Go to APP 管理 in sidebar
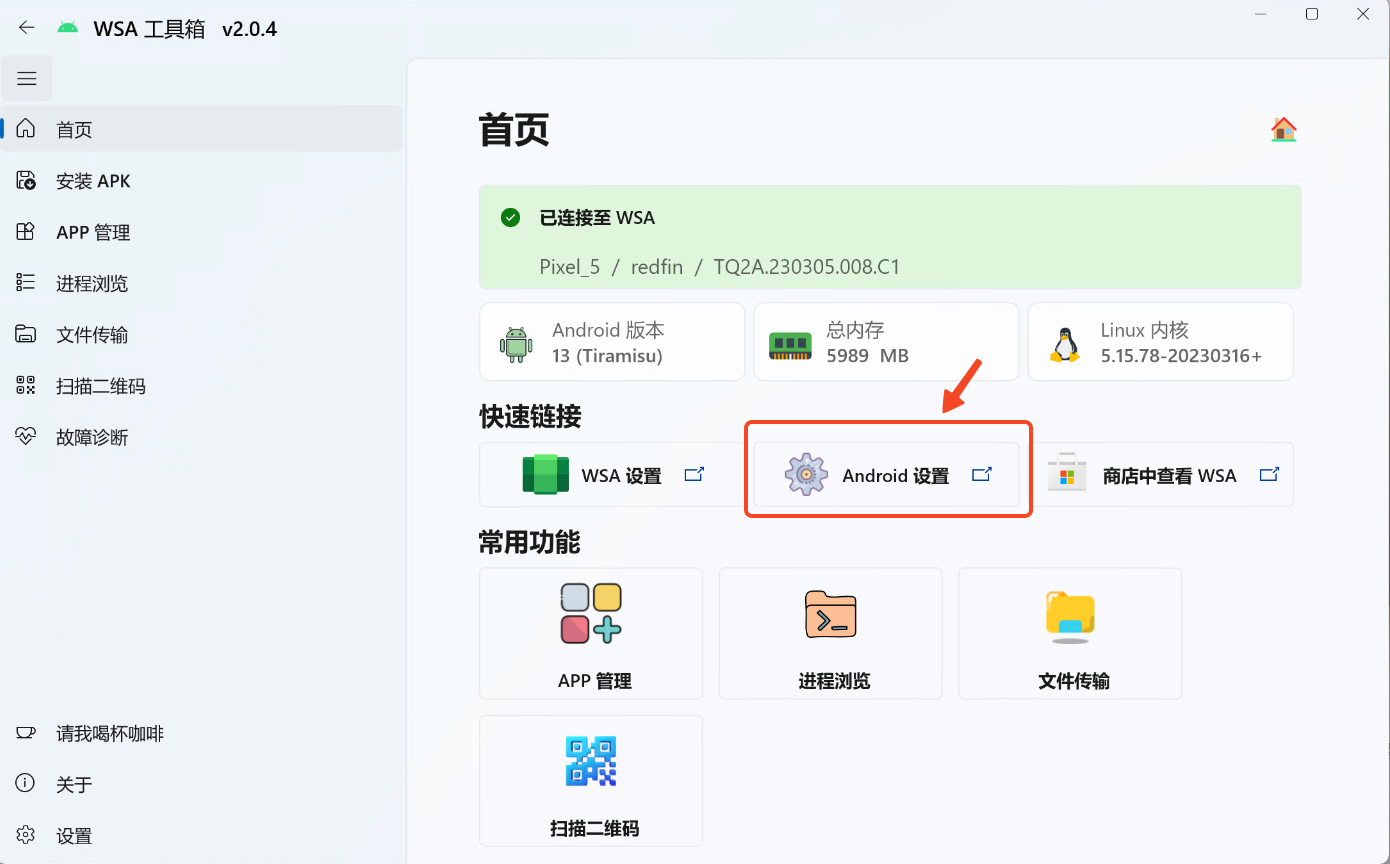 (93, 232)
